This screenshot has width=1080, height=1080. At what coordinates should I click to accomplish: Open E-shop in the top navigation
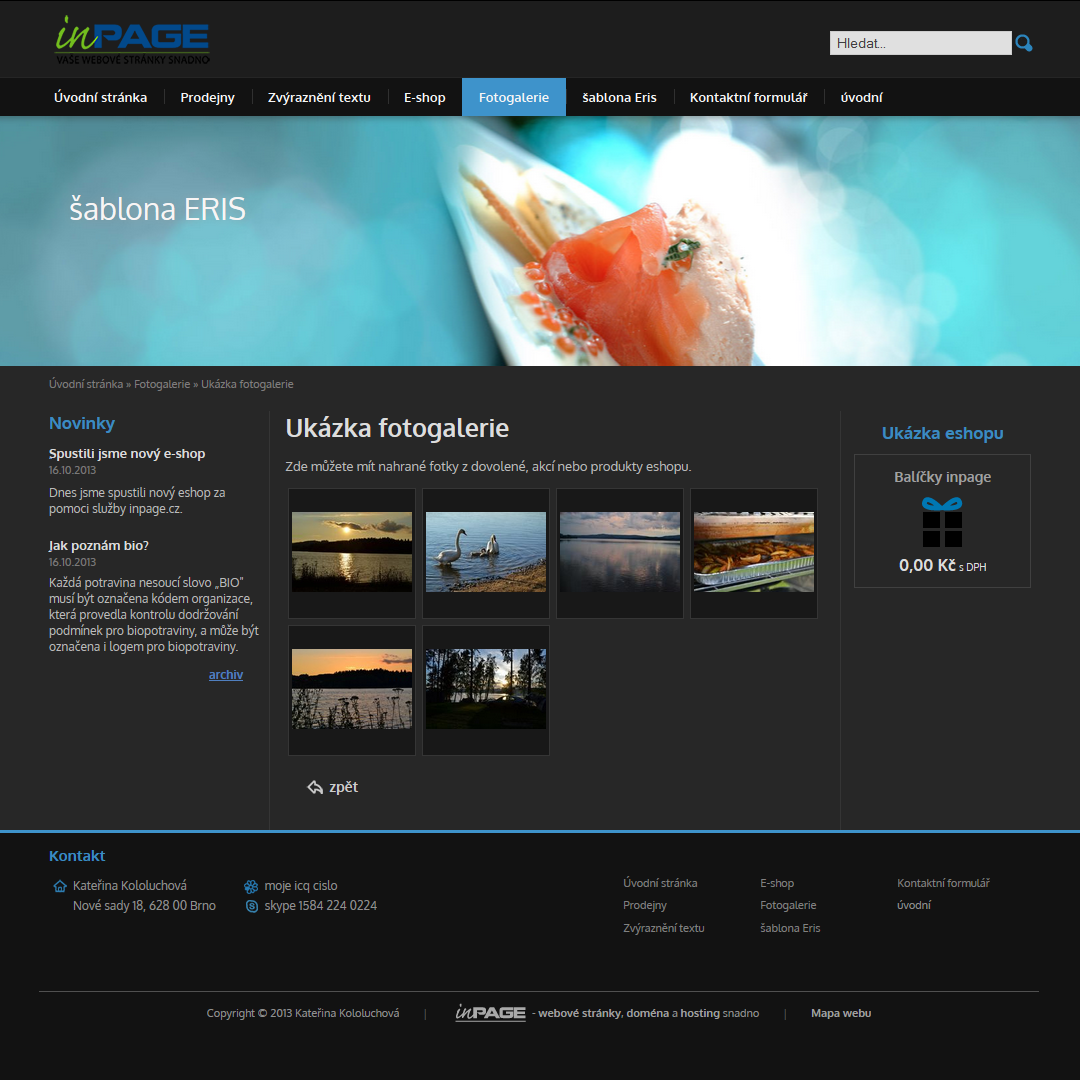(x=424, y=97)
